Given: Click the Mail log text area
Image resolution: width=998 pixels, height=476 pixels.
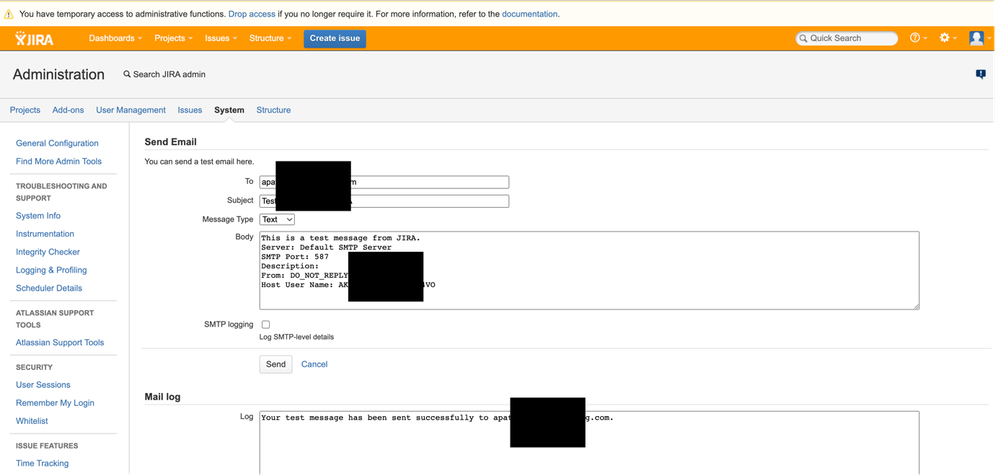Looking at the screenshot, I should [x=589, y=443].
